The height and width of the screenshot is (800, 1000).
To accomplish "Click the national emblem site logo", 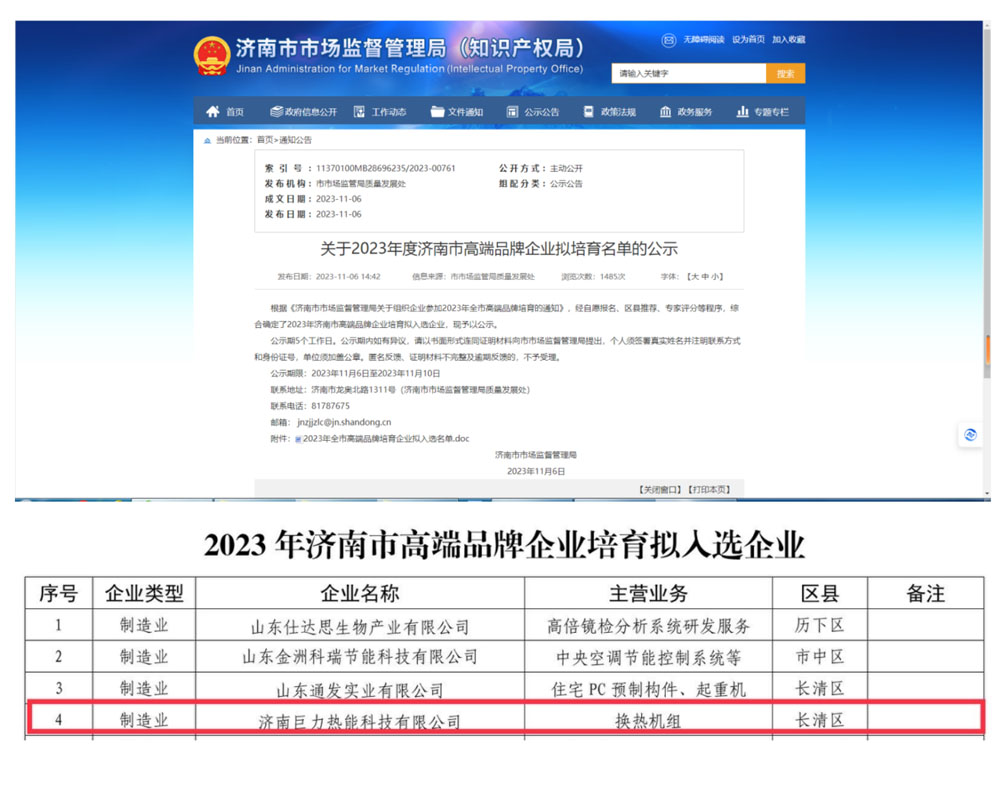I will coord(213,55).
